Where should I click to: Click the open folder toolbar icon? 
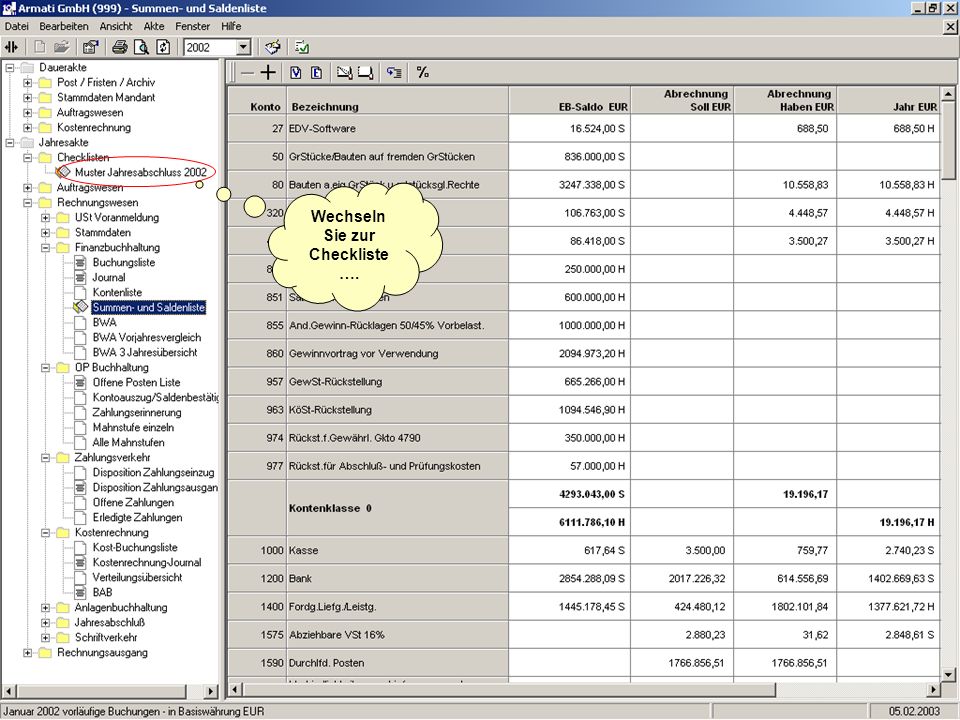61,47
